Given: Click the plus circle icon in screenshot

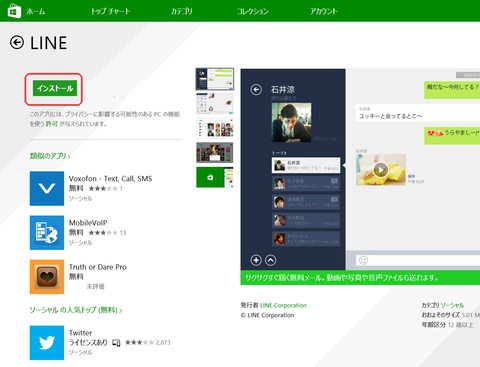Looking at the screenshot, I should 256,260.
